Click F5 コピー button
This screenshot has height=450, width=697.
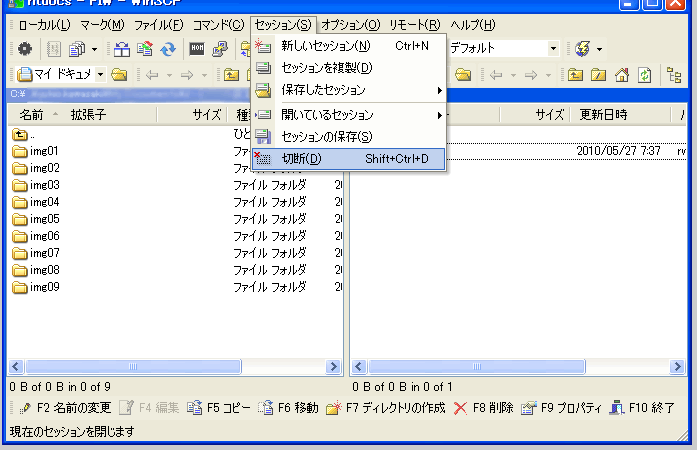218,408
